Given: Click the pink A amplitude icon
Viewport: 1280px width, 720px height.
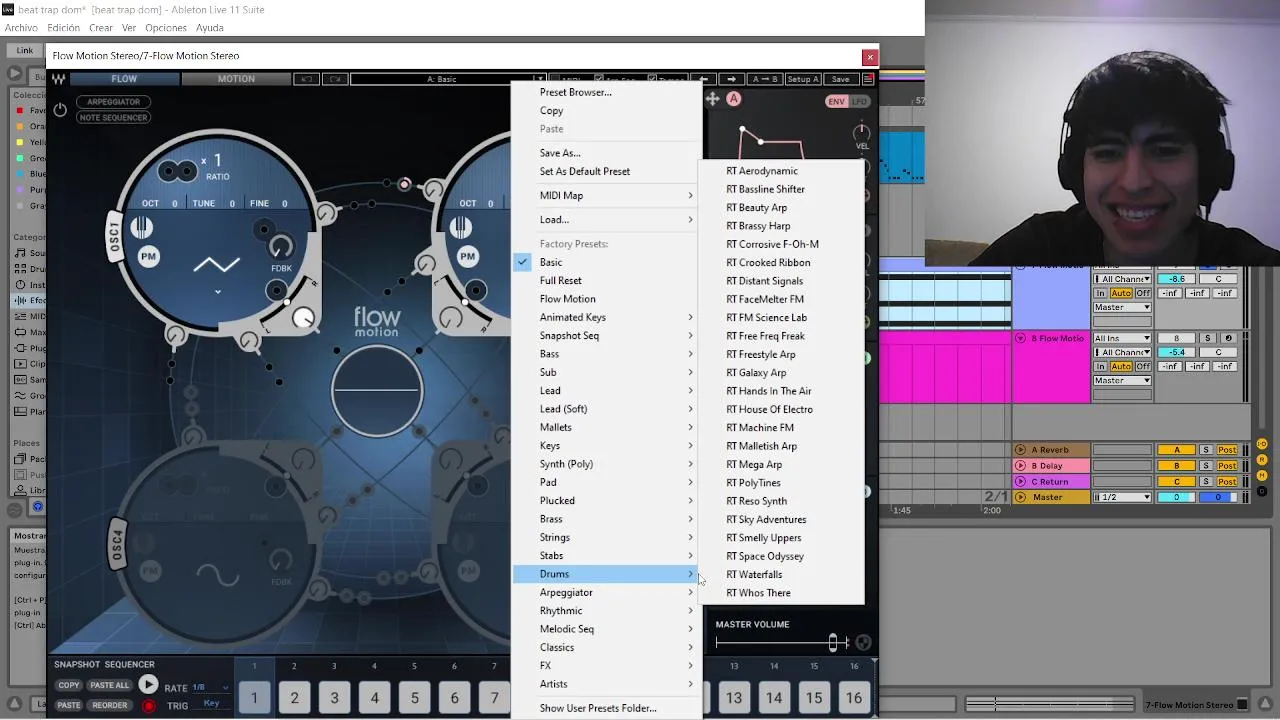Looking at the screenshot, I should click(734, 99).
